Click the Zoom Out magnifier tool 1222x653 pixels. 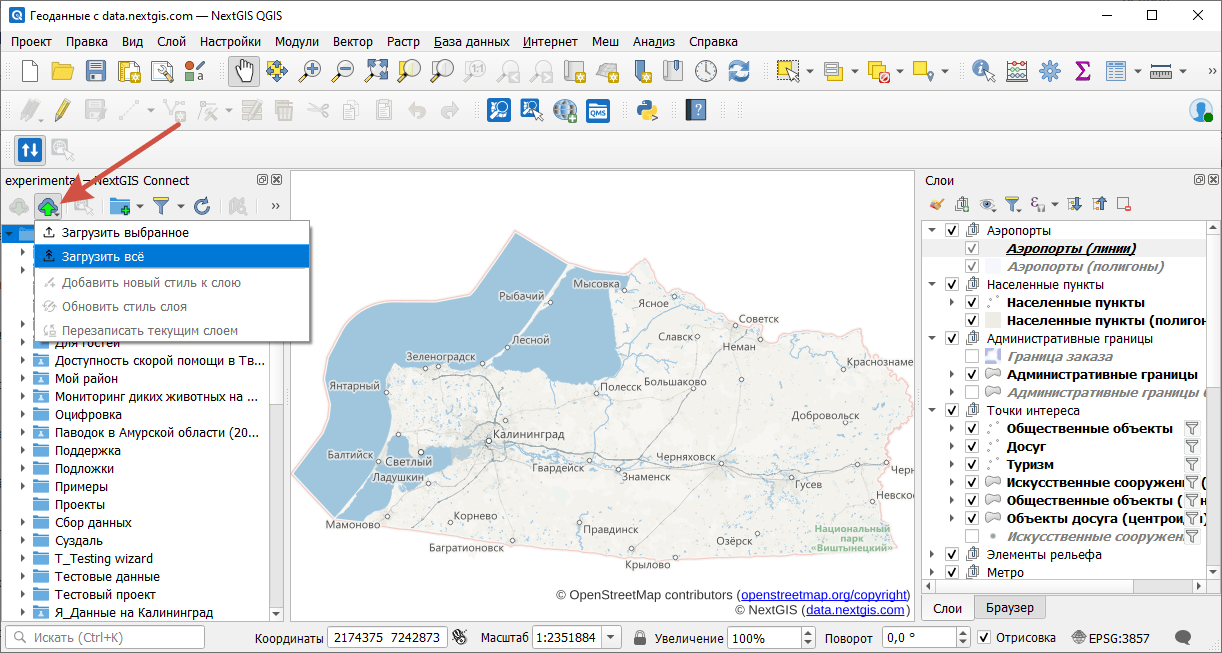pyautogui.click(x=344, y=71)
